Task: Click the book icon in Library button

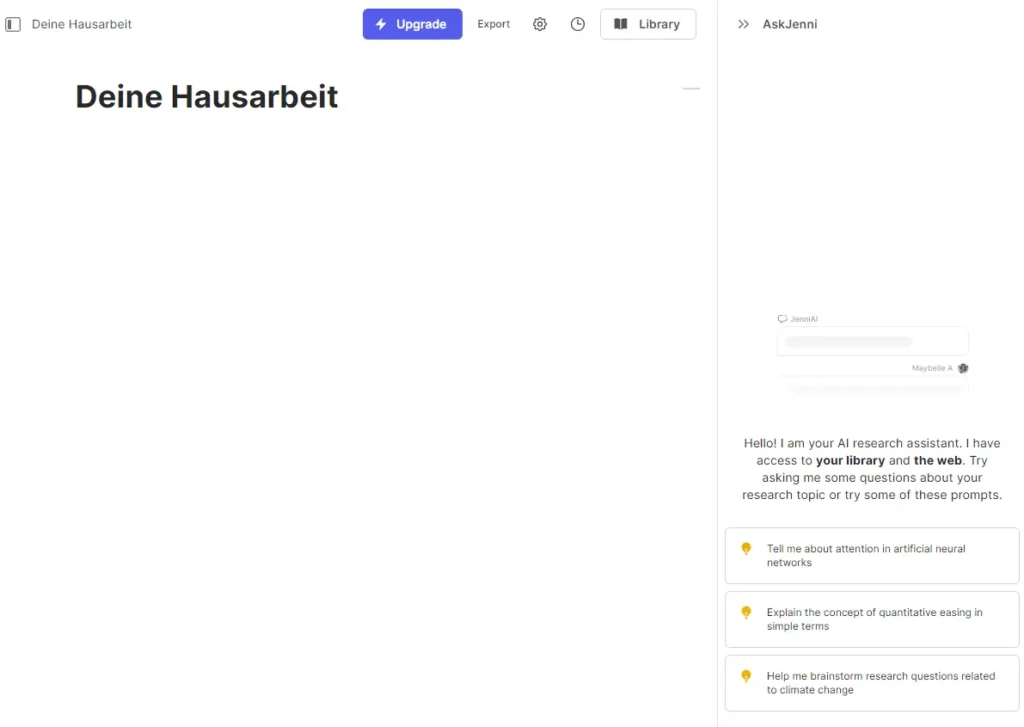Action: [621, 24]
